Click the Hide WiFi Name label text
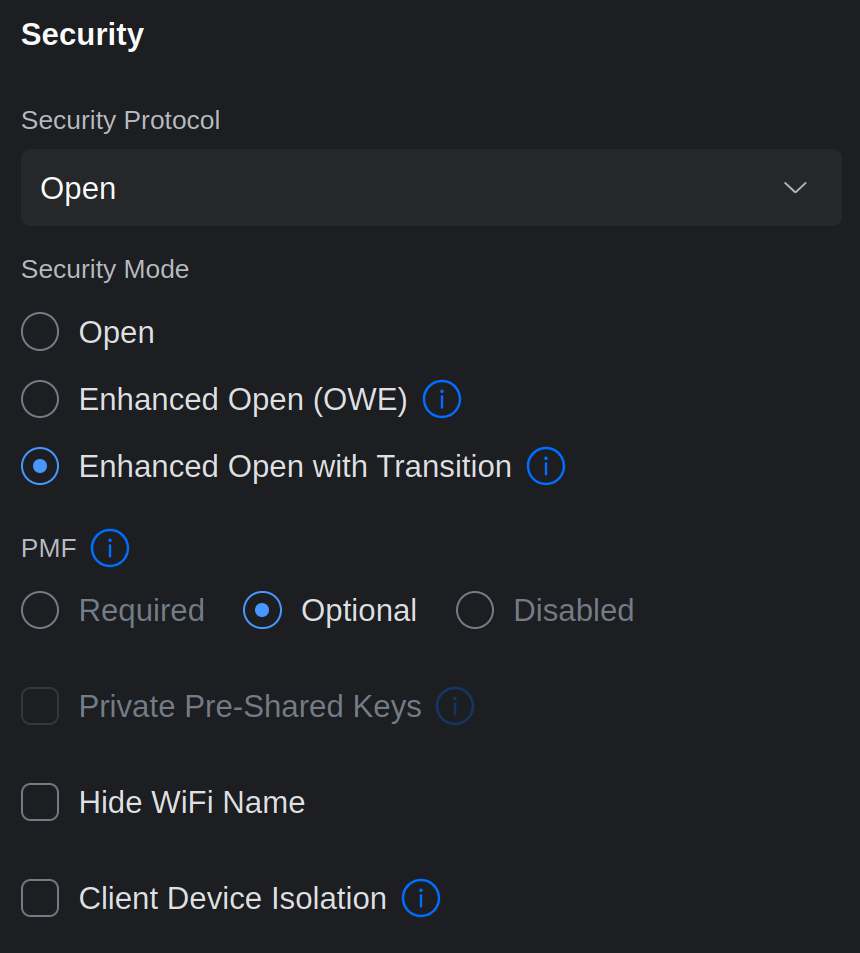 coord(192,803)
